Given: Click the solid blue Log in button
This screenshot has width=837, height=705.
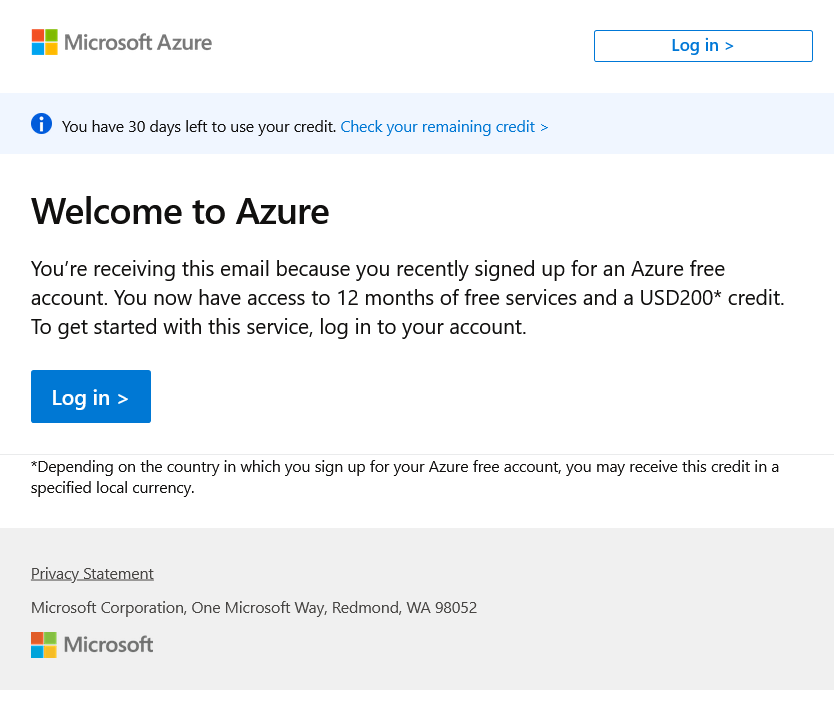Looking at the screenshot, I should pyautogui.click(x=91, y=397).
